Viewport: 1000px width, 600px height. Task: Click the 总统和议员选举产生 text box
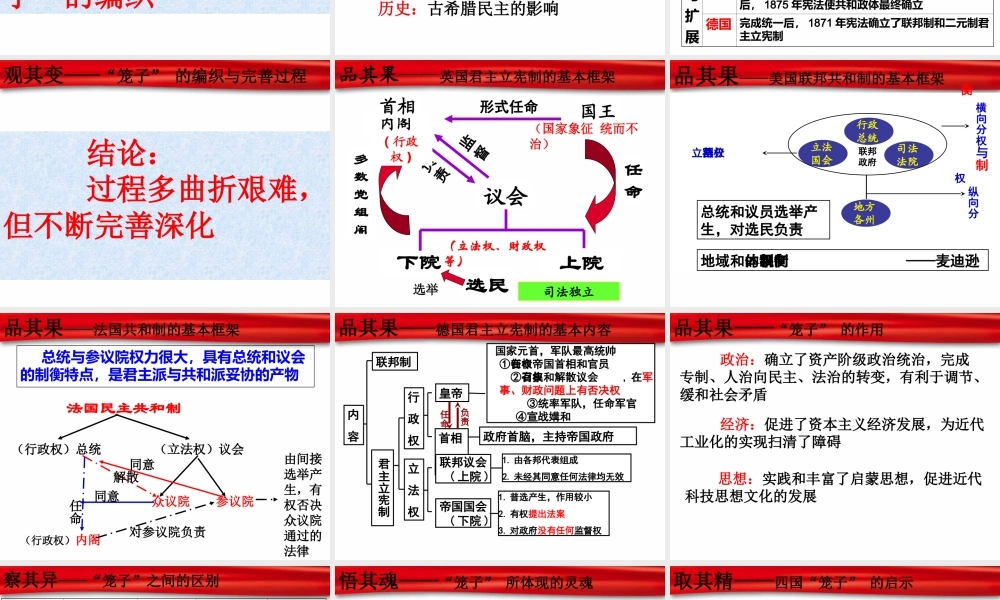tap(763, 220)
